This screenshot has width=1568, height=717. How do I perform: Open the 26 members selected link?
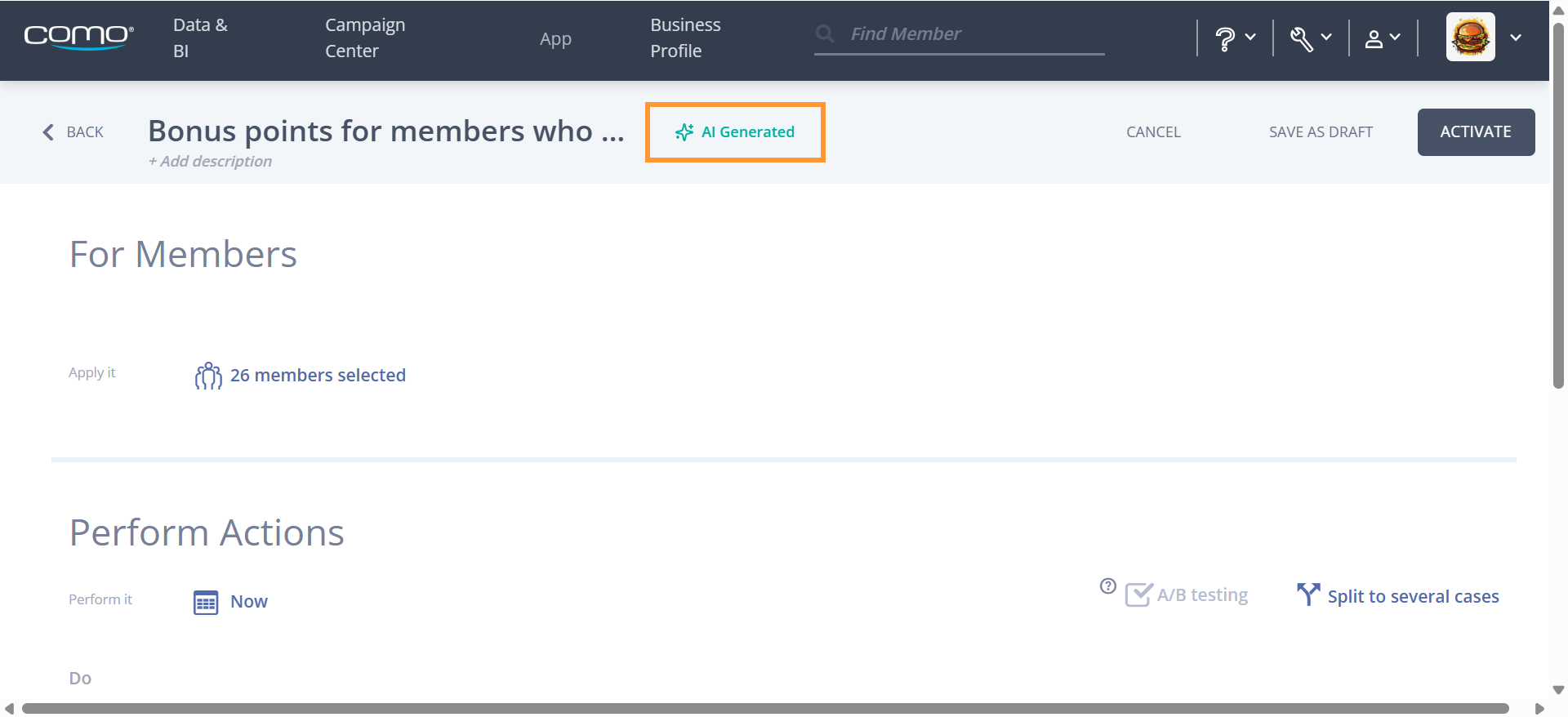(x=318, y=376)
